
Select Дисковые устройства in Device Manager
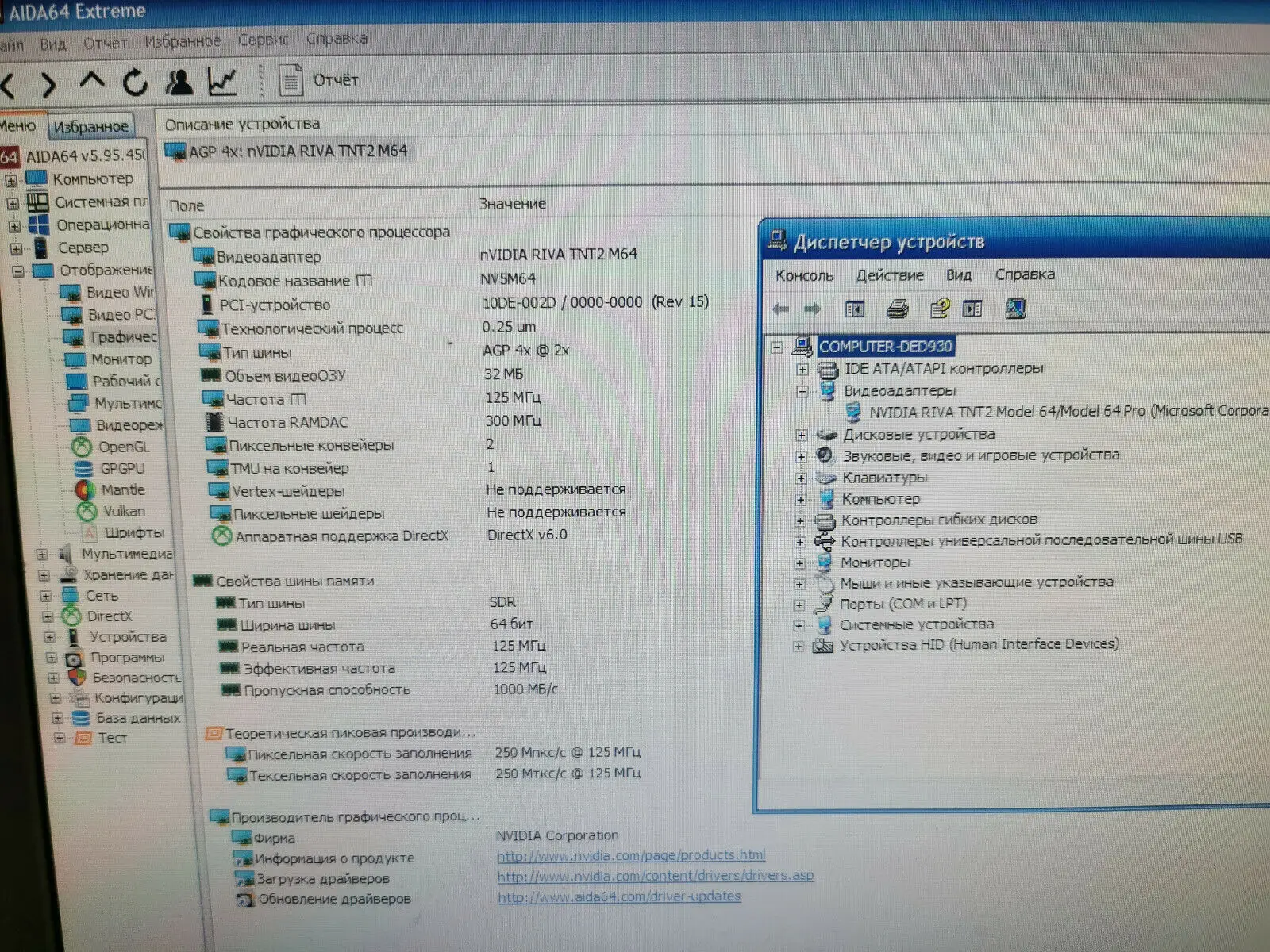[918, 435]
